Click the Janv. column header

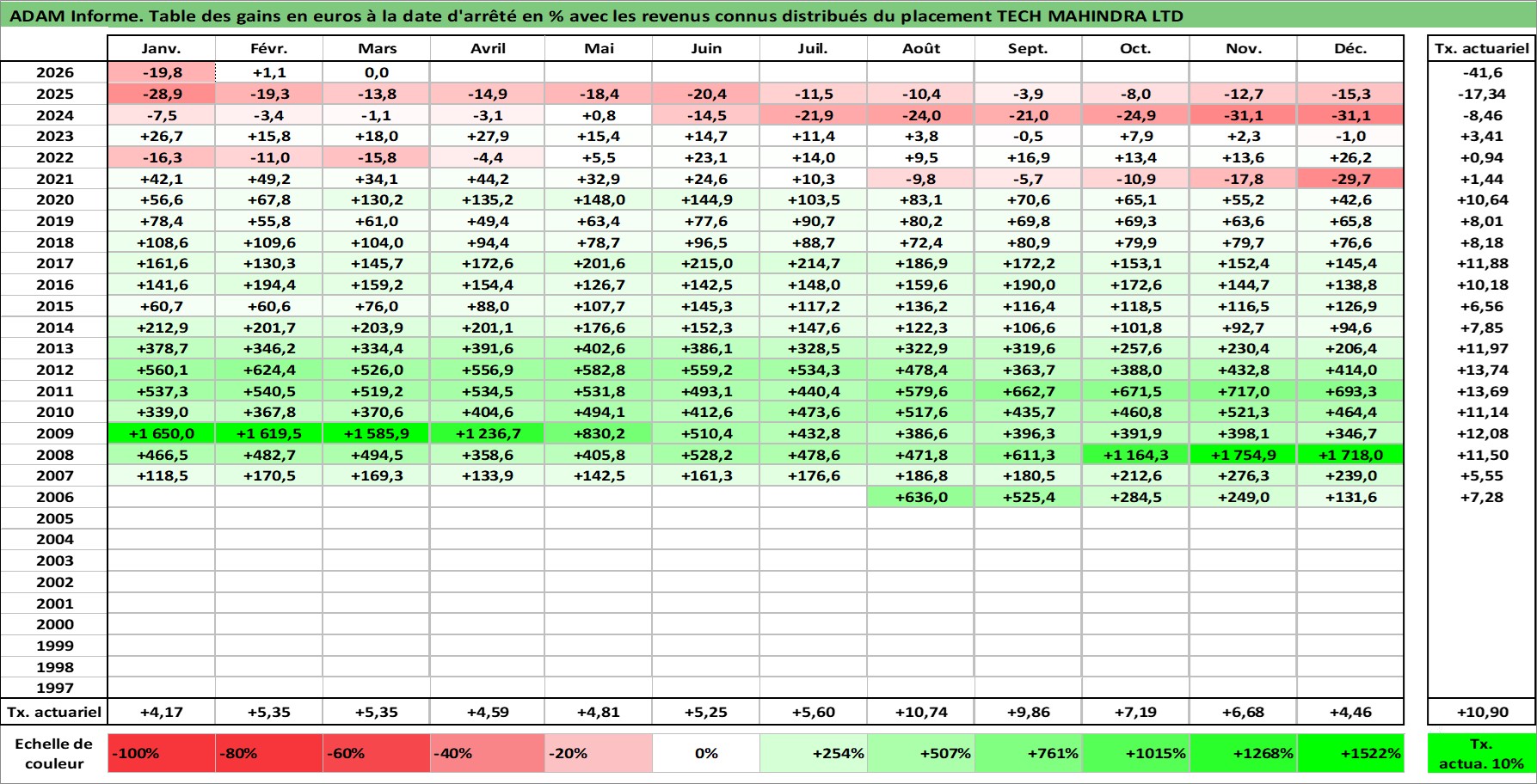point(162,48)
